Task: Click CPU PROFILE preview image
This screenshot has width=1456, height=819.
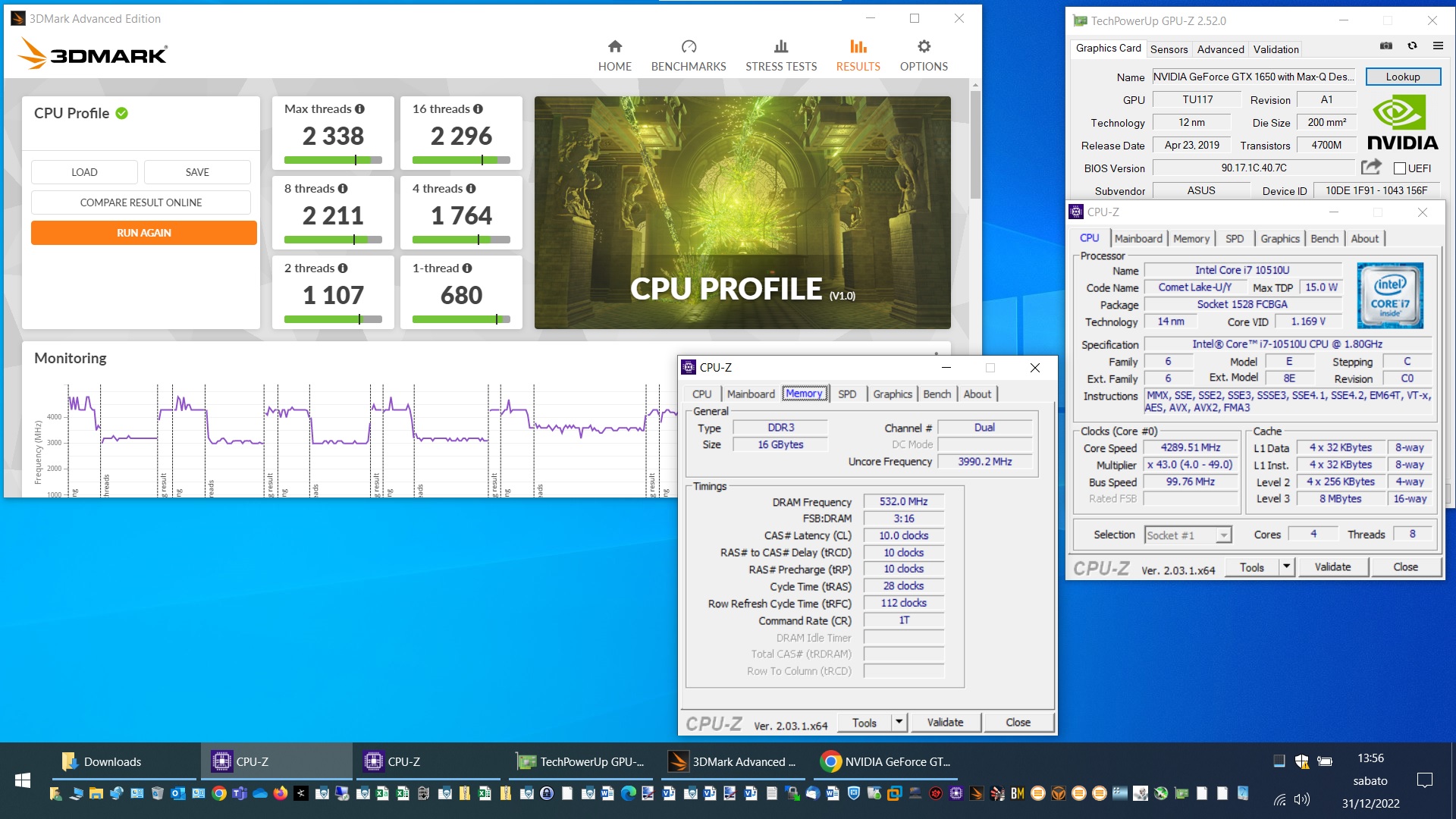Action: point(742,212)
